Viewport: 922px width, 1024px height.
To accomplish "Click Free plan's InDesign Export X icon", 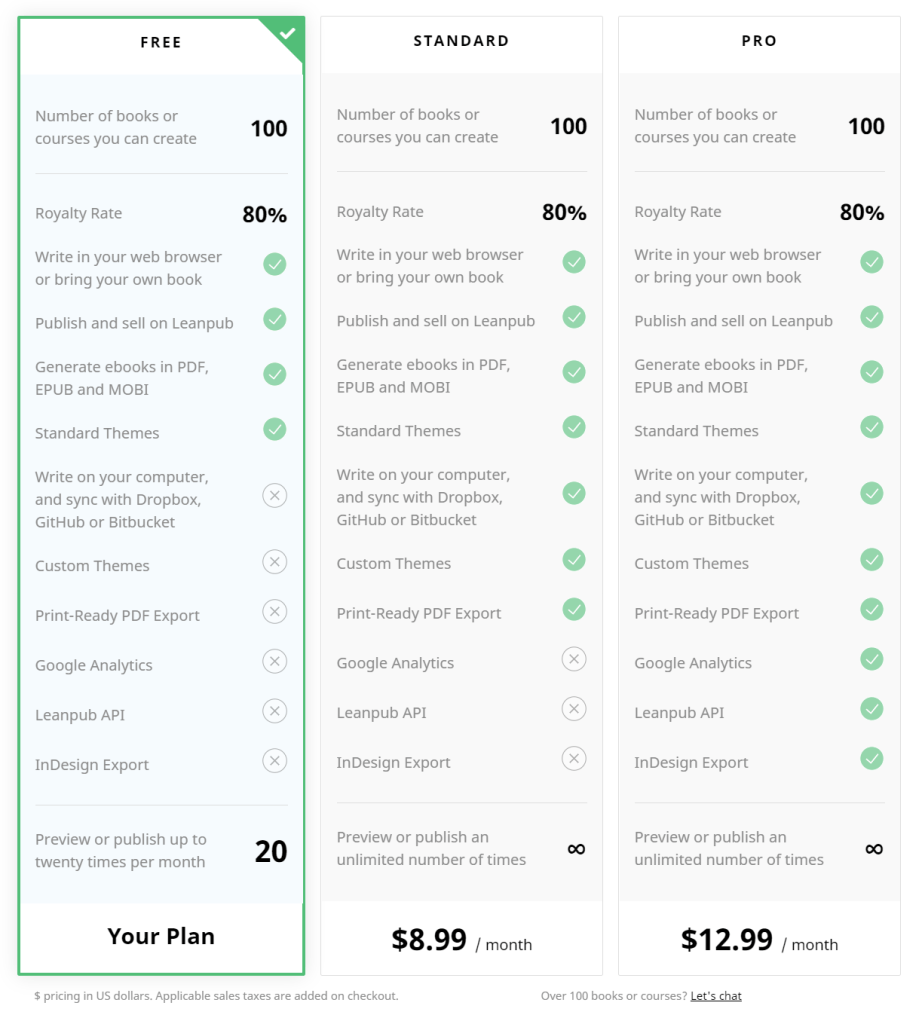I will 274,761.
